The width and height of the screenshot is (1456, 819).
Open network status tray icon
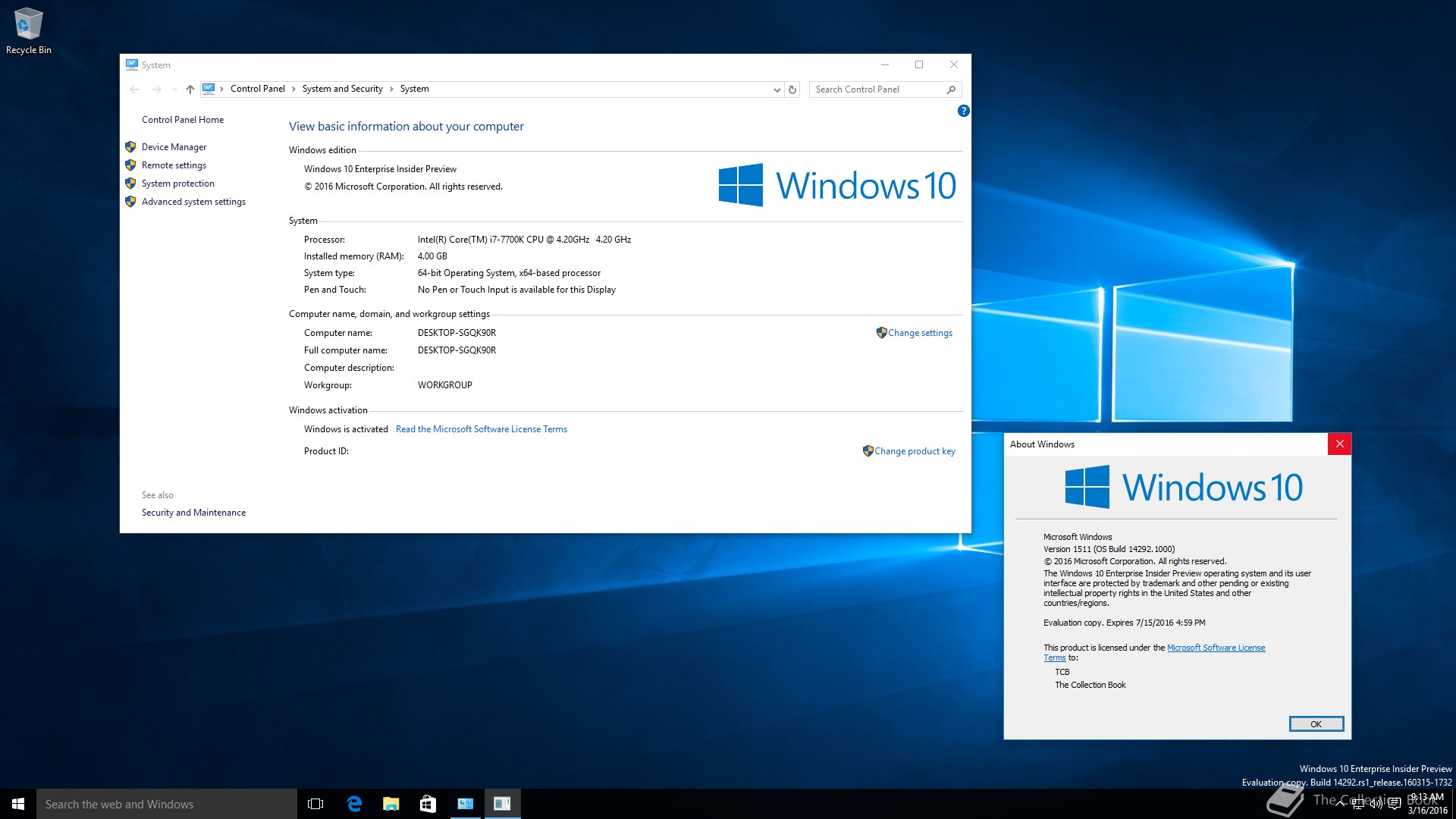1357,804
